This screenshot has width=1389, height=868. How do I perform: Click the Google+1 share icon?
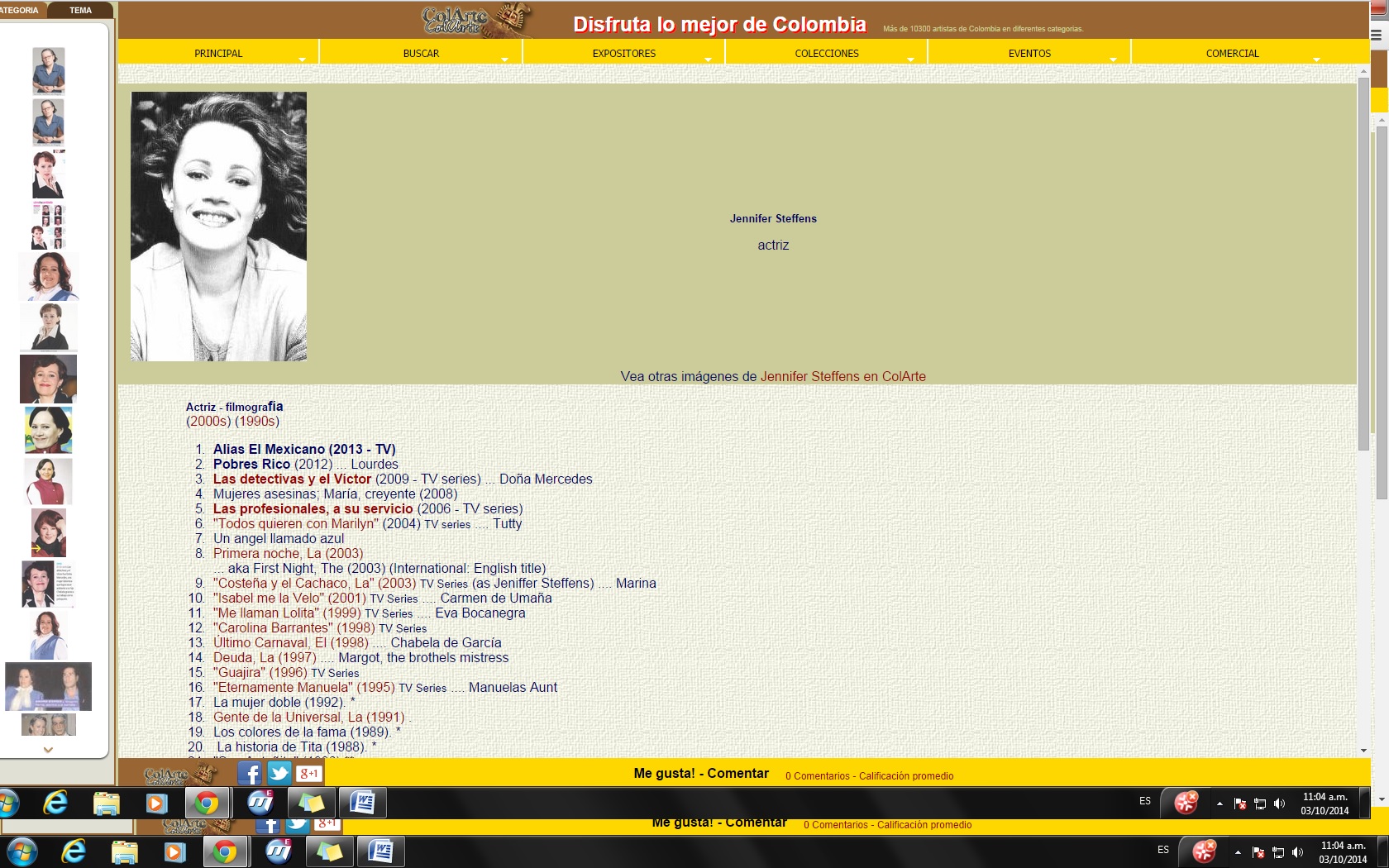pos(309,774)
